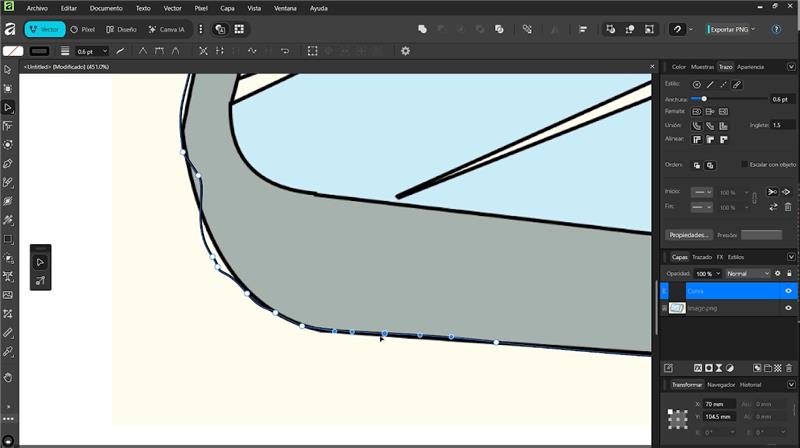Hide the image.png layer with eye icon
Image resolution: width=800 pixels, height=448 pixels.
point(788,308)
